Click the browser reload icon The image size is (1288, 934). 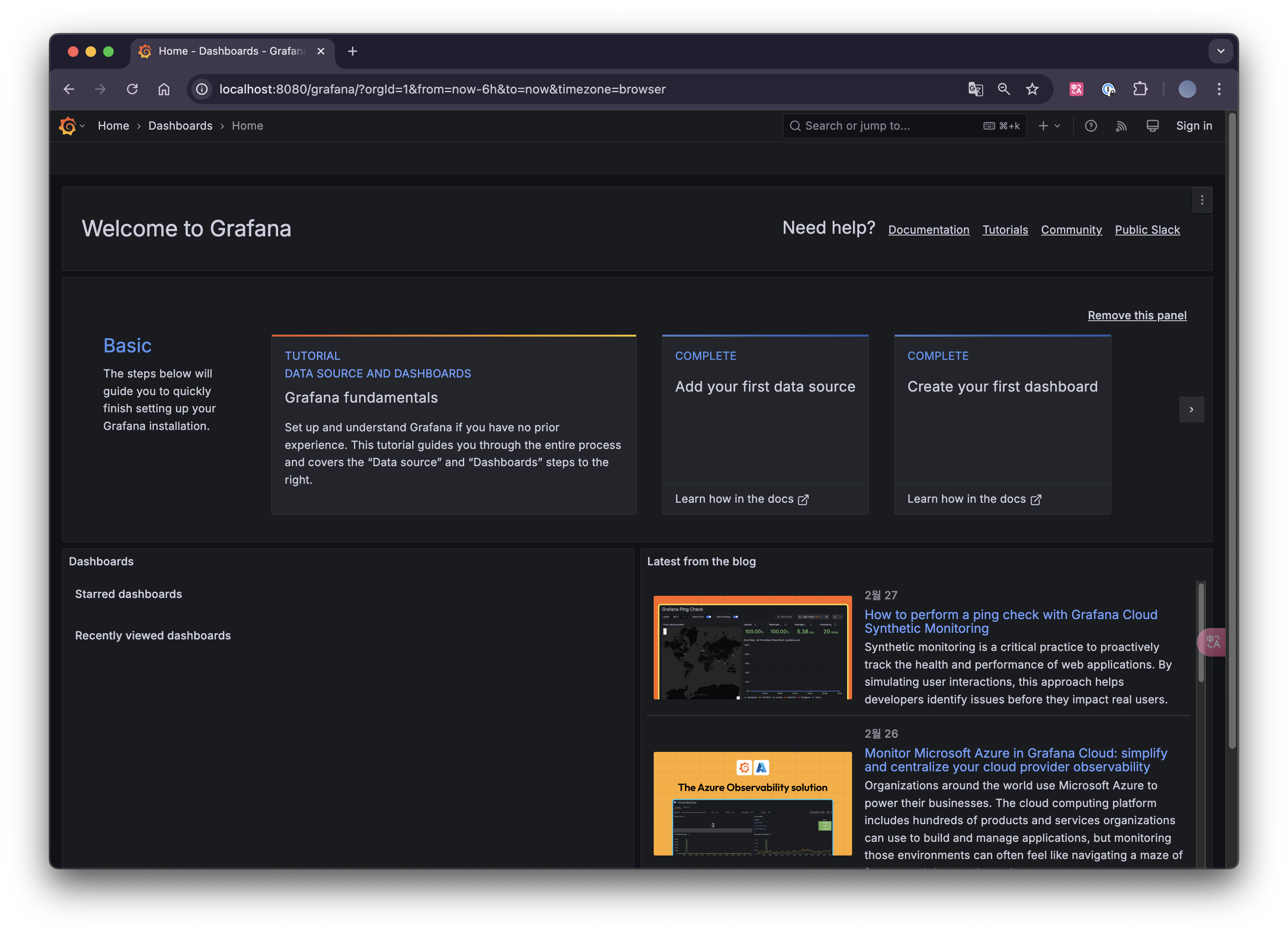coord(132,89)
